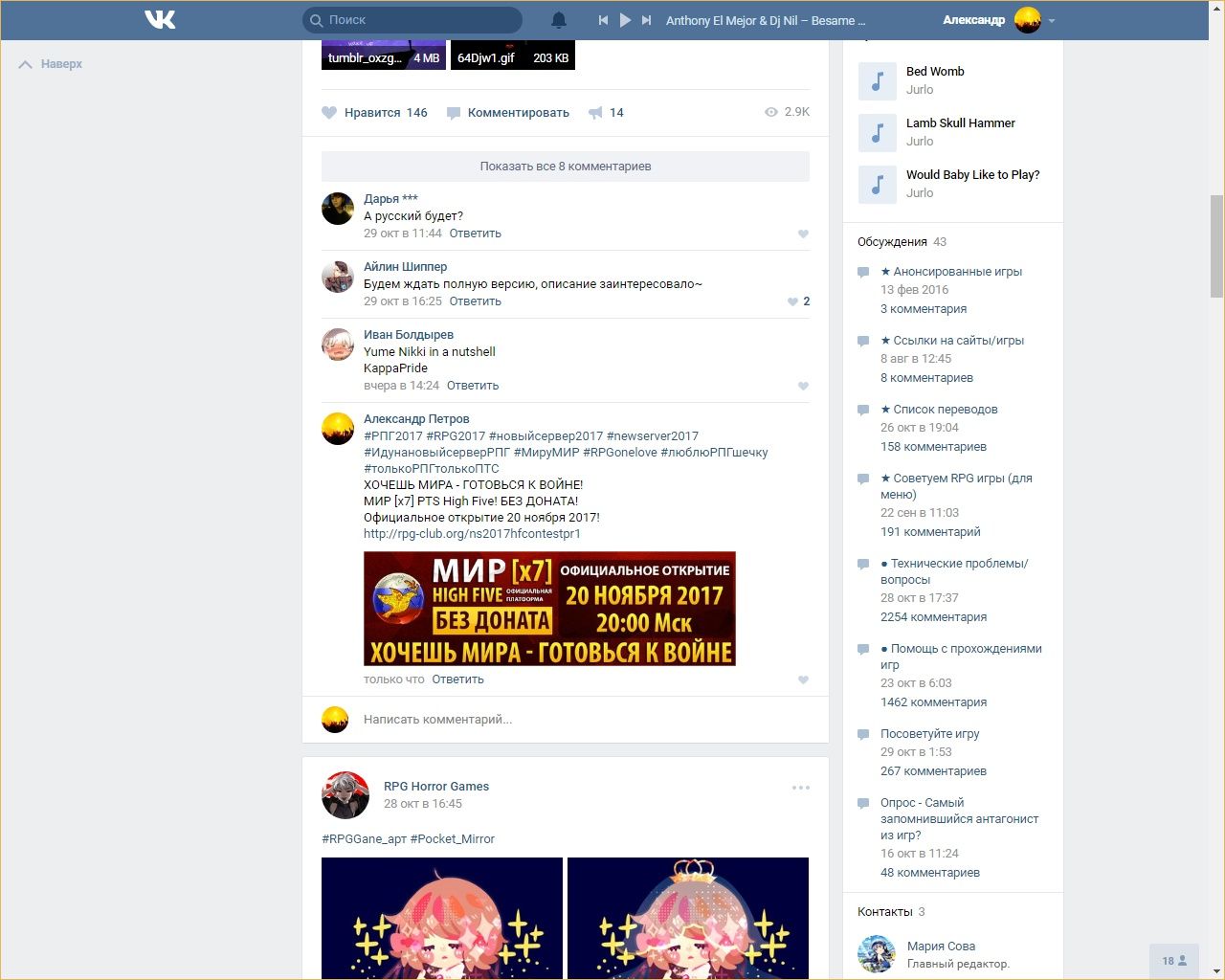Like Александр Петров's comment heart
The width and height of the screenshot is (1225, 980).
(x=803, y=679)
